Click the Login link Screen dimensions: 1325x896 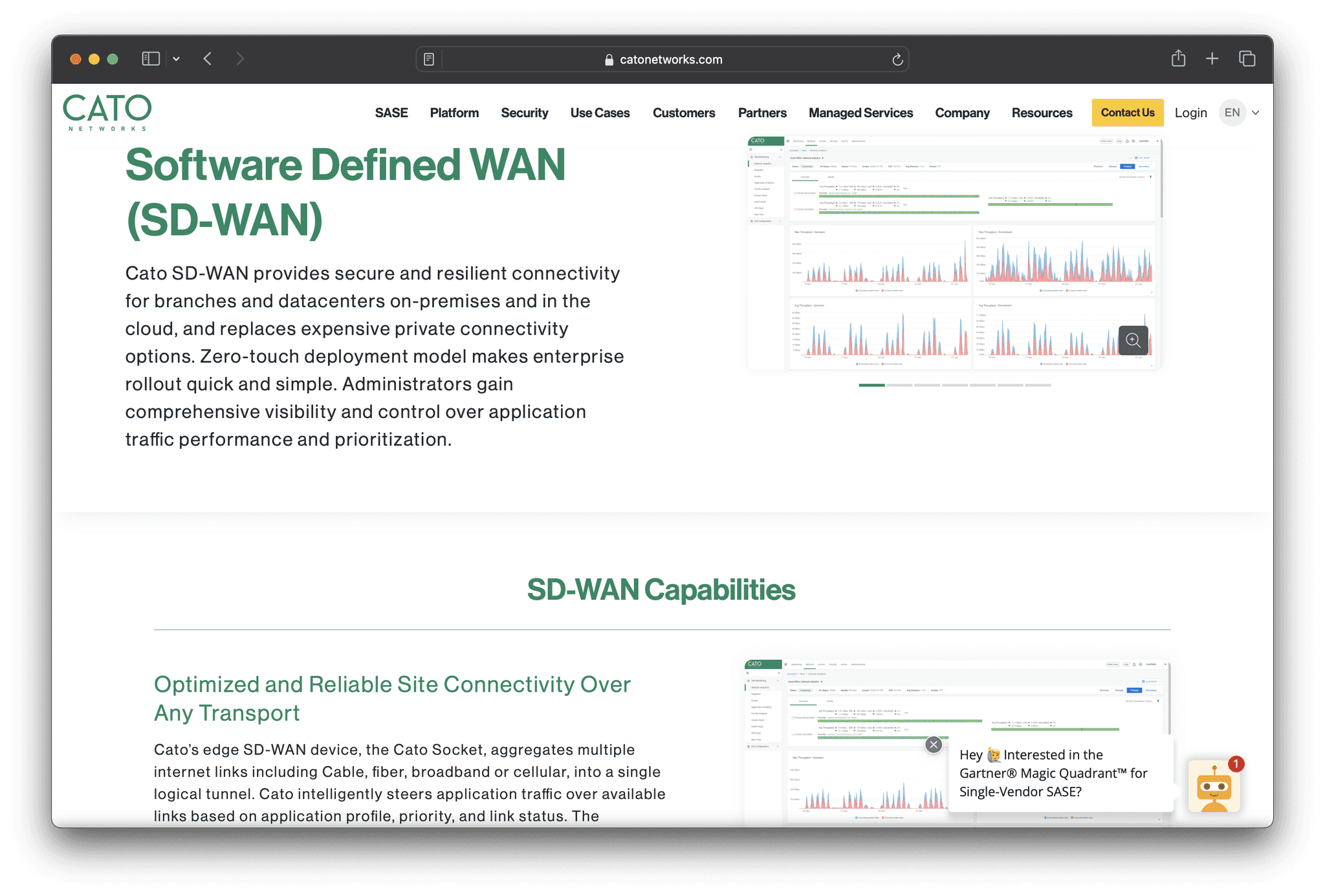click(x=1190, y=112)
